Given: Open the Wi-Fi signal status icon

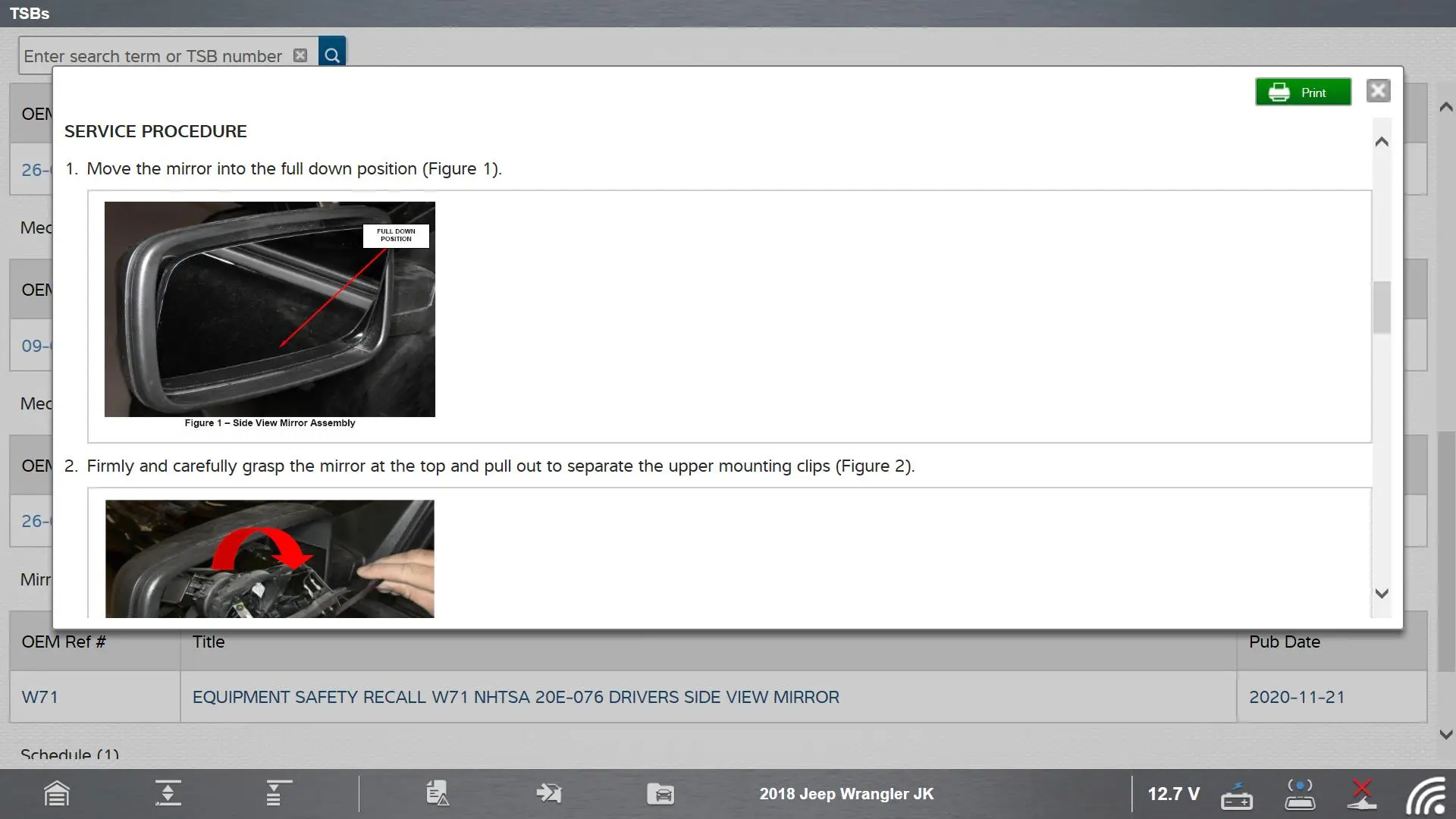Looking at the screenshot, I should (x=1426, y=795).
